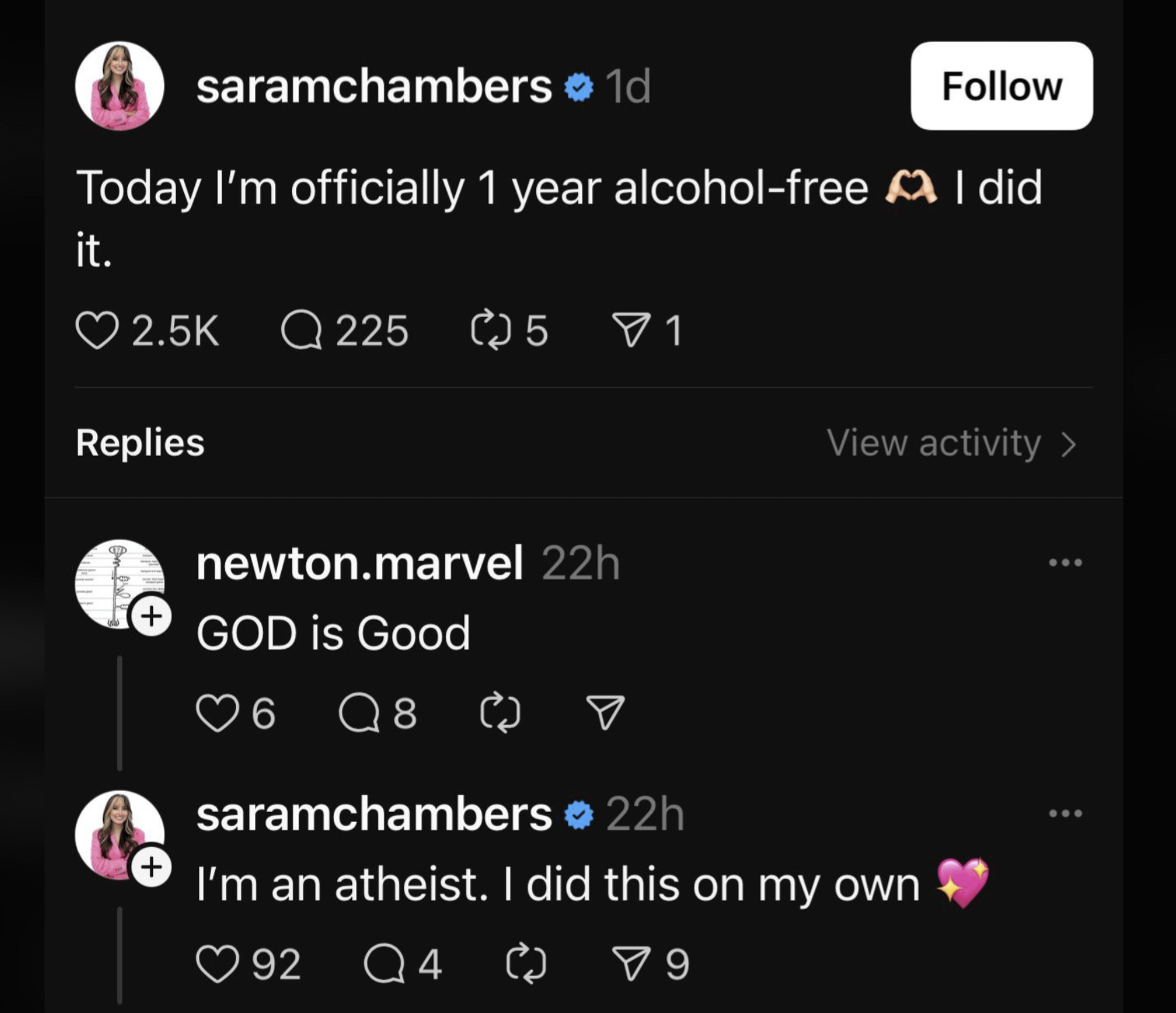Follow newton.marvel via avatar plus badge
Image resolution: width=1176 pixels, height=1013 pixels.
tap(151, 616)
